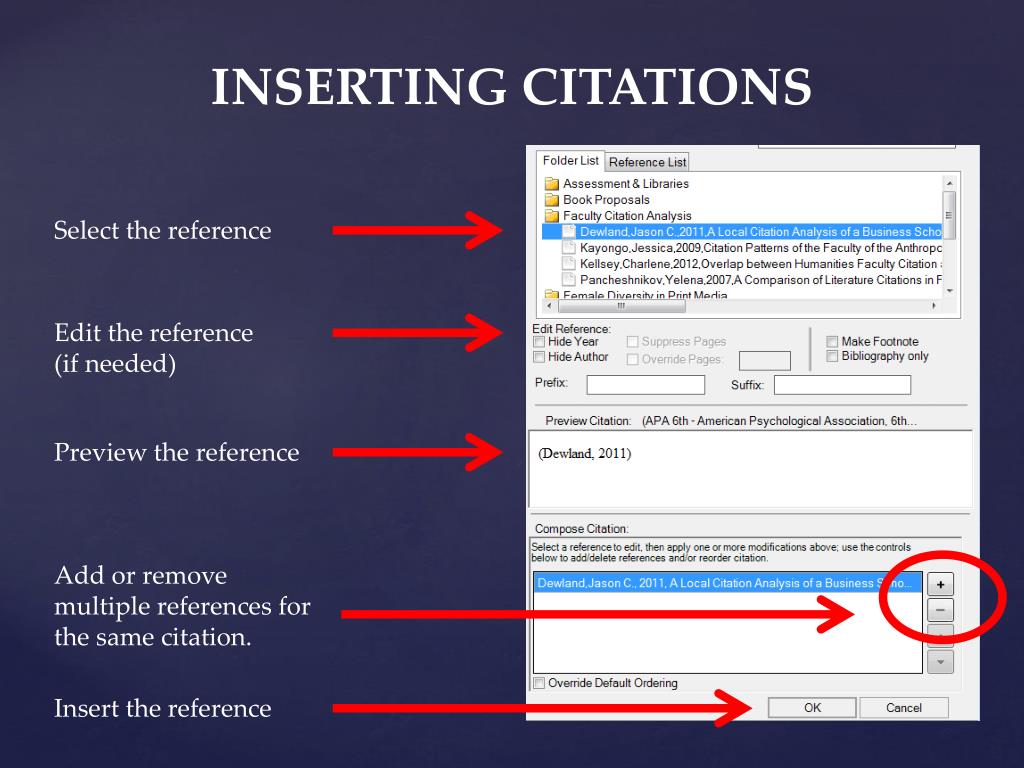Select the Dewland, Jason C. 2011 reference in folder list
Image resolution: width=1024 pixels, height=768 pixels.
[x=742, y=232]
